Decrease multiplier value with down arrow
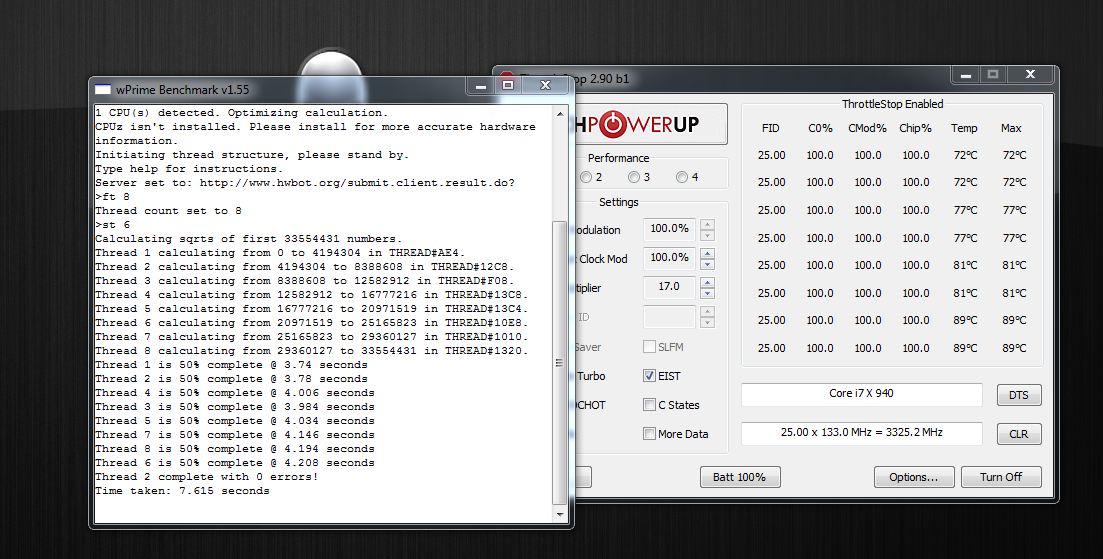Screen dimensions: 1103x559 click(708, 293)
